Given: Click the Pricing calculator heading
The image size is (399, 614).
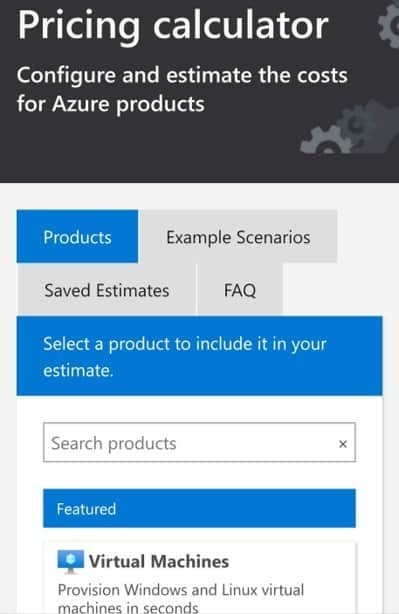Looking at the screenshot, I should click(173, 25).
